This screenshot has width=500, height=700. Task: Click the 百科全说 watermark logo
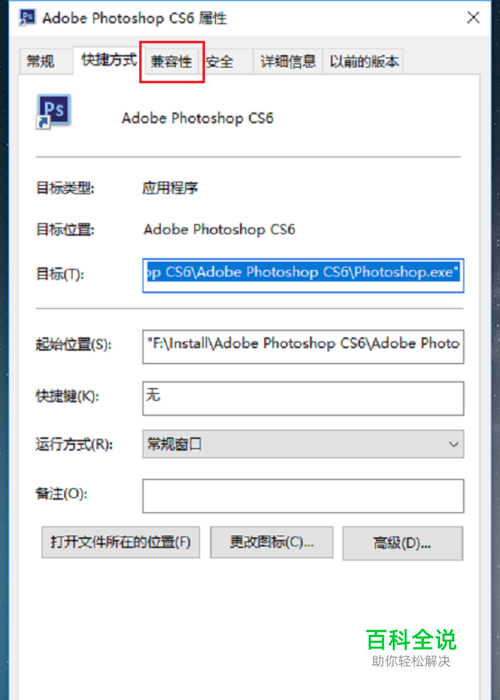[411, 647]
